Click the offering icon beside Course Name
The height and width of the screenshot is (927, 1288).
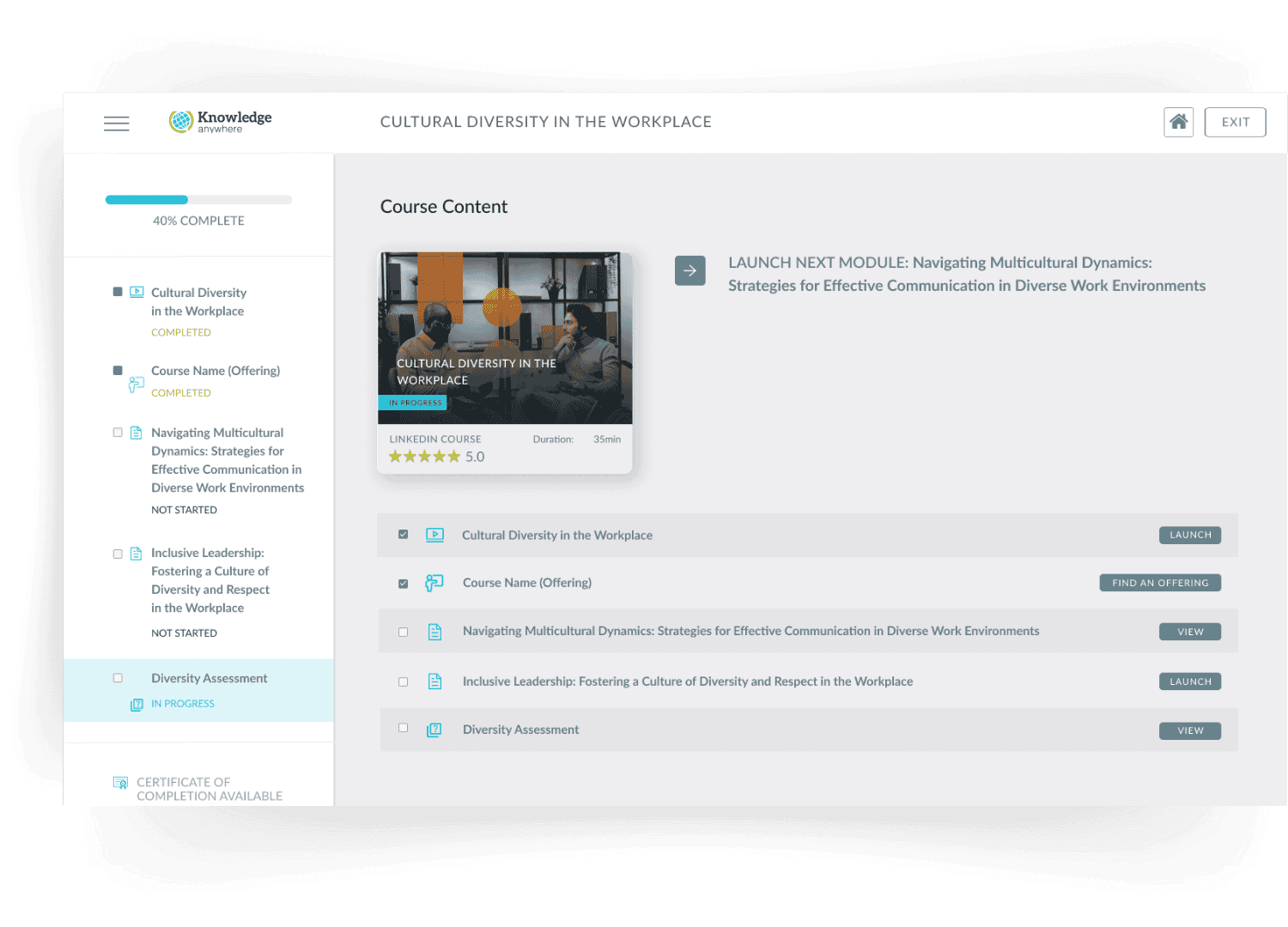coord(136,385)
